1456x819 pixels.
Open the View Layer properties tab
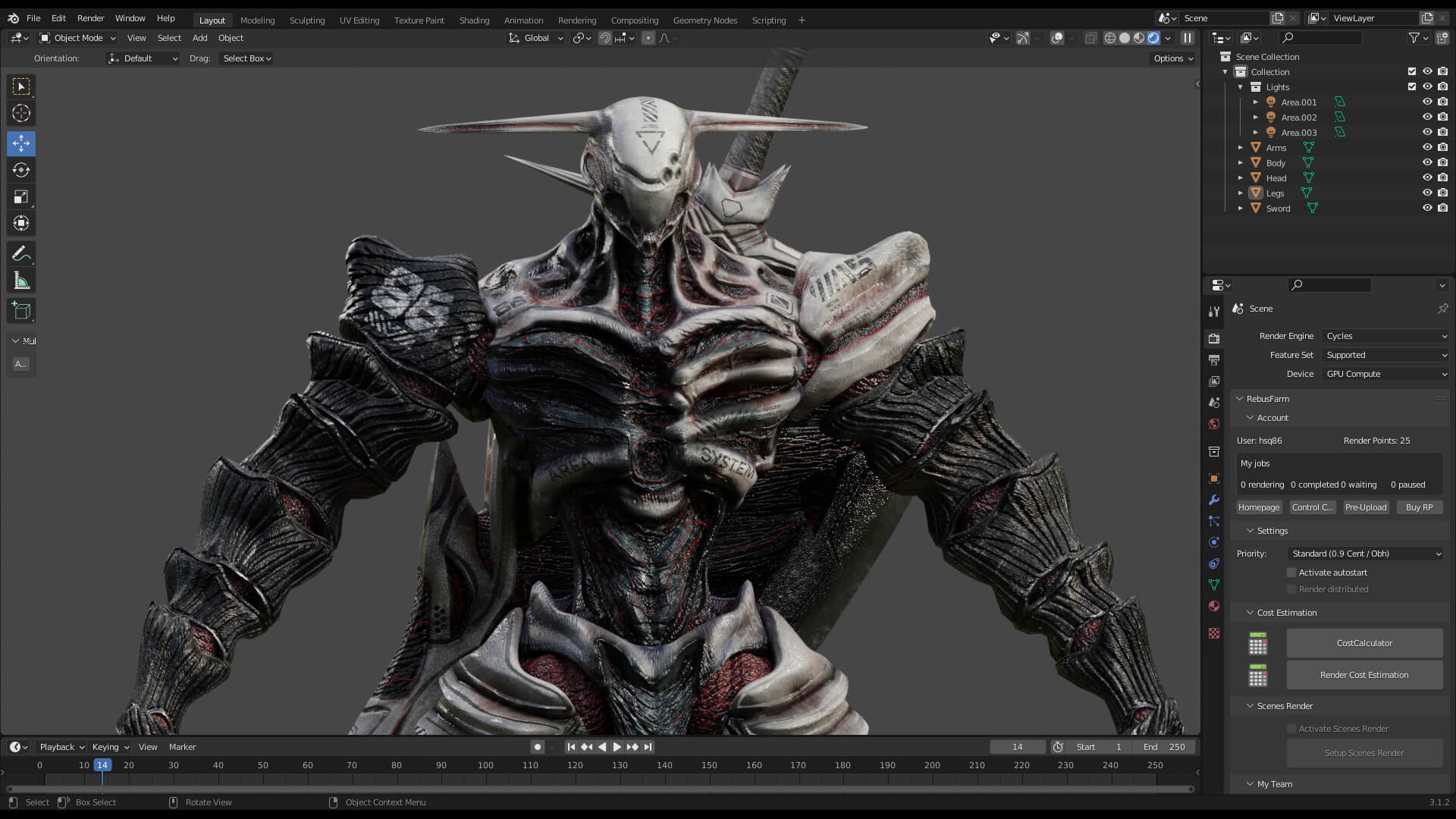pos(1214,381)
